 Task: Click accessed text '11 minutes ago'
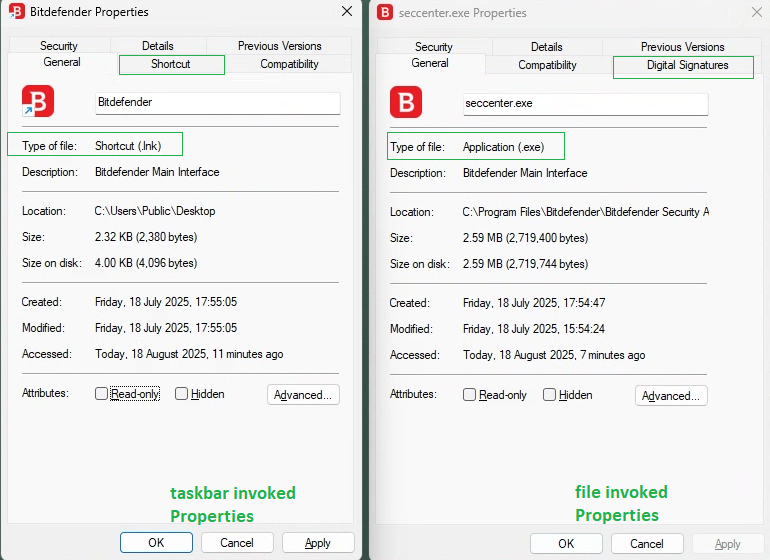click(248, 354)
